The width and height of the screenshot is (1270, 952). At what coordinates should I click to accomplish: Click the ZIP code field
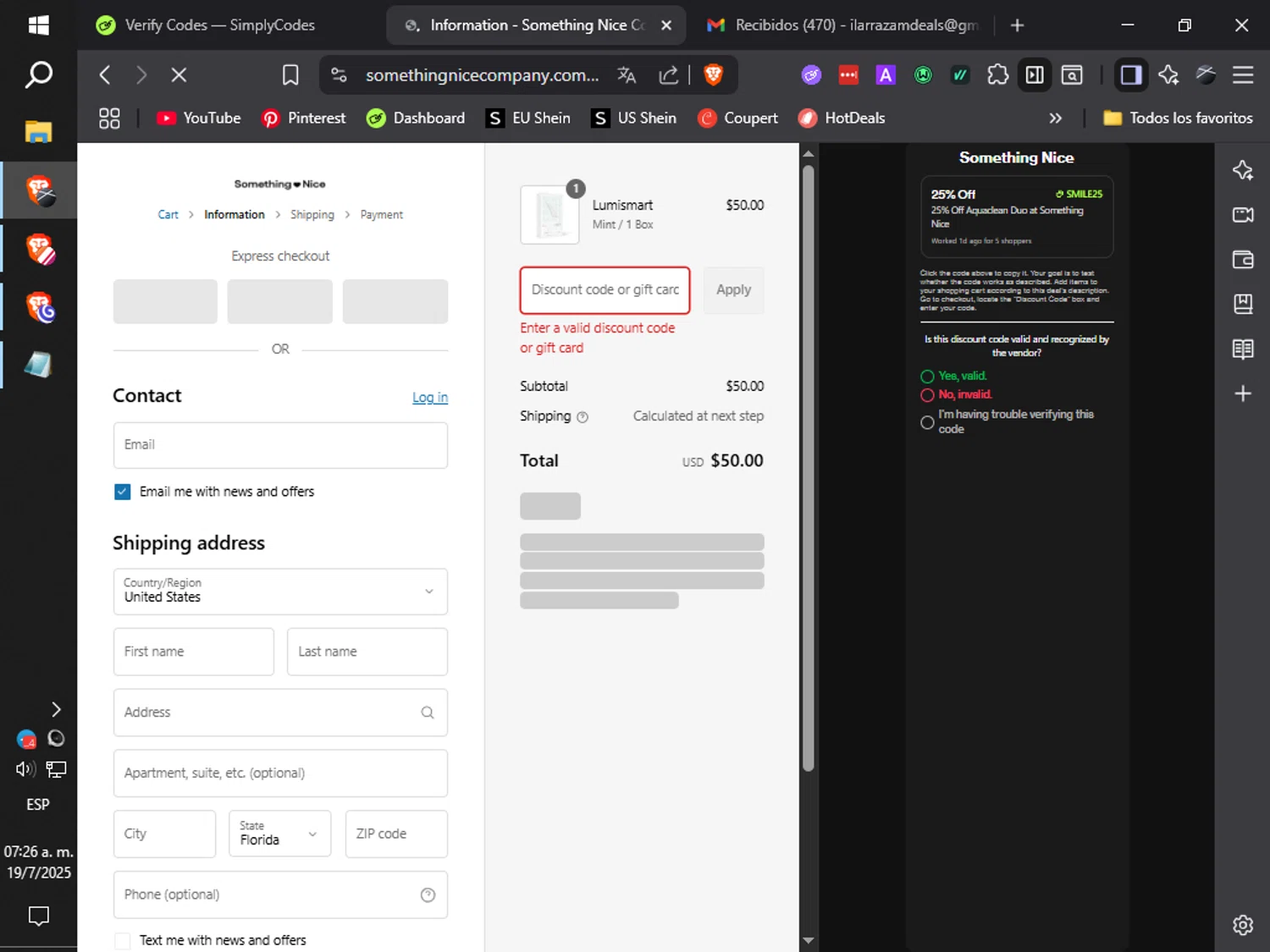pyautogui.click(x=396, y=834)
